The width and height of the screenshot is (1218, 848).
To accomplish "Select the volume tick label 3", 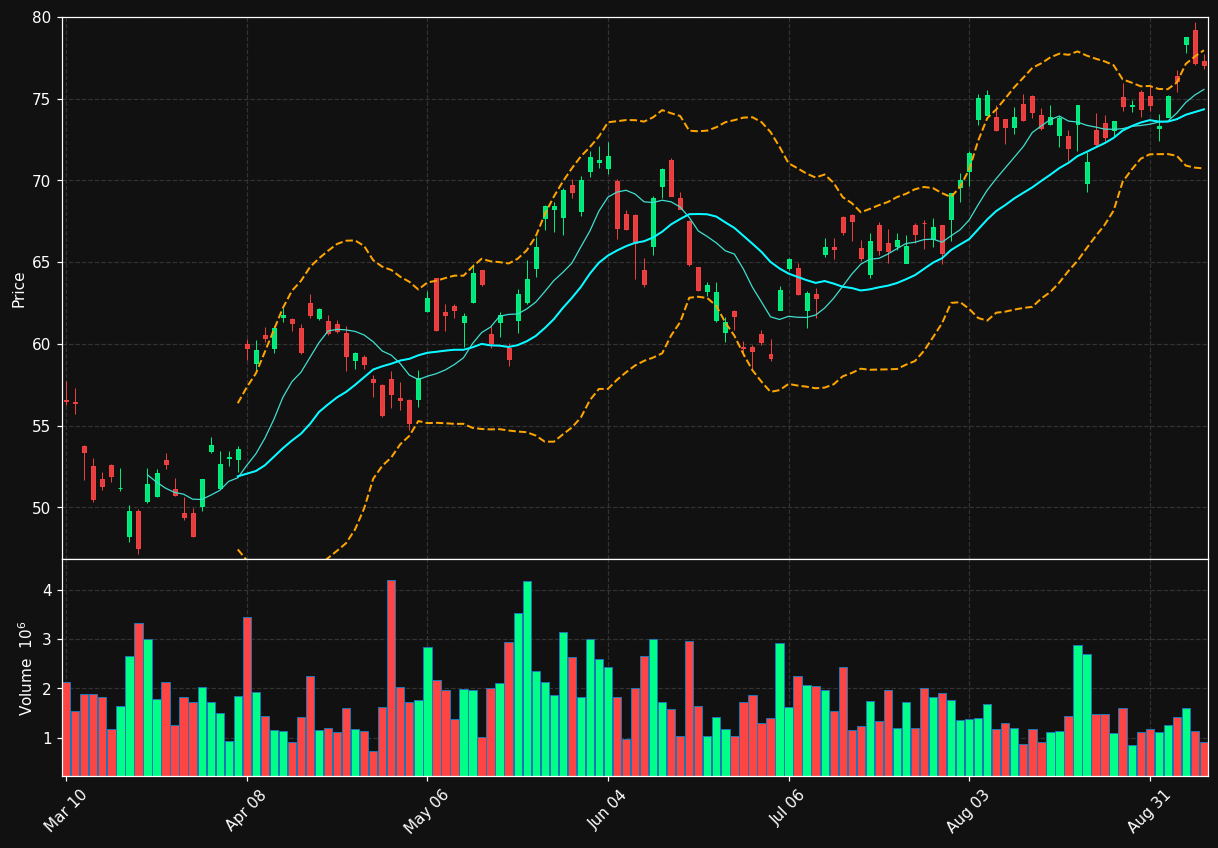I will pos(46,640).
